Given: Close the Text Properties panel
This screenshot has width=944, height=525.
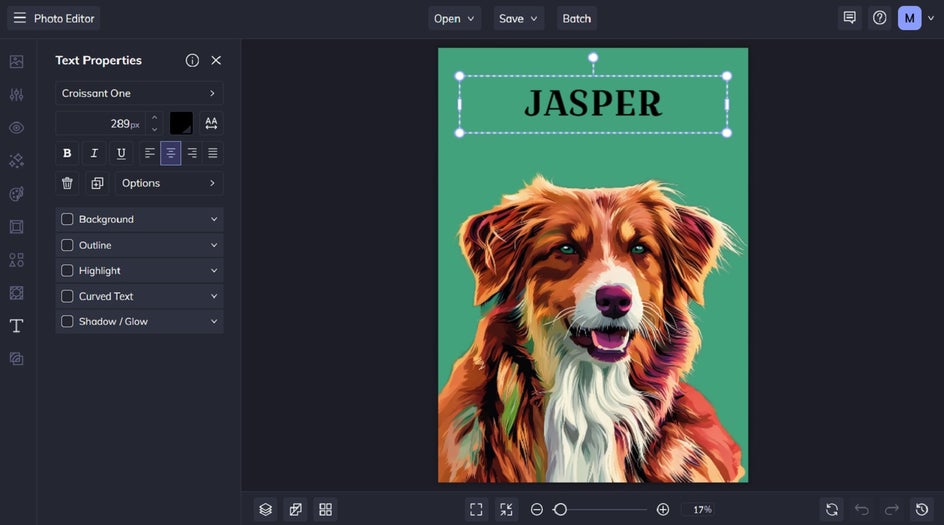Looking at the screenshot, I should 216,60.
